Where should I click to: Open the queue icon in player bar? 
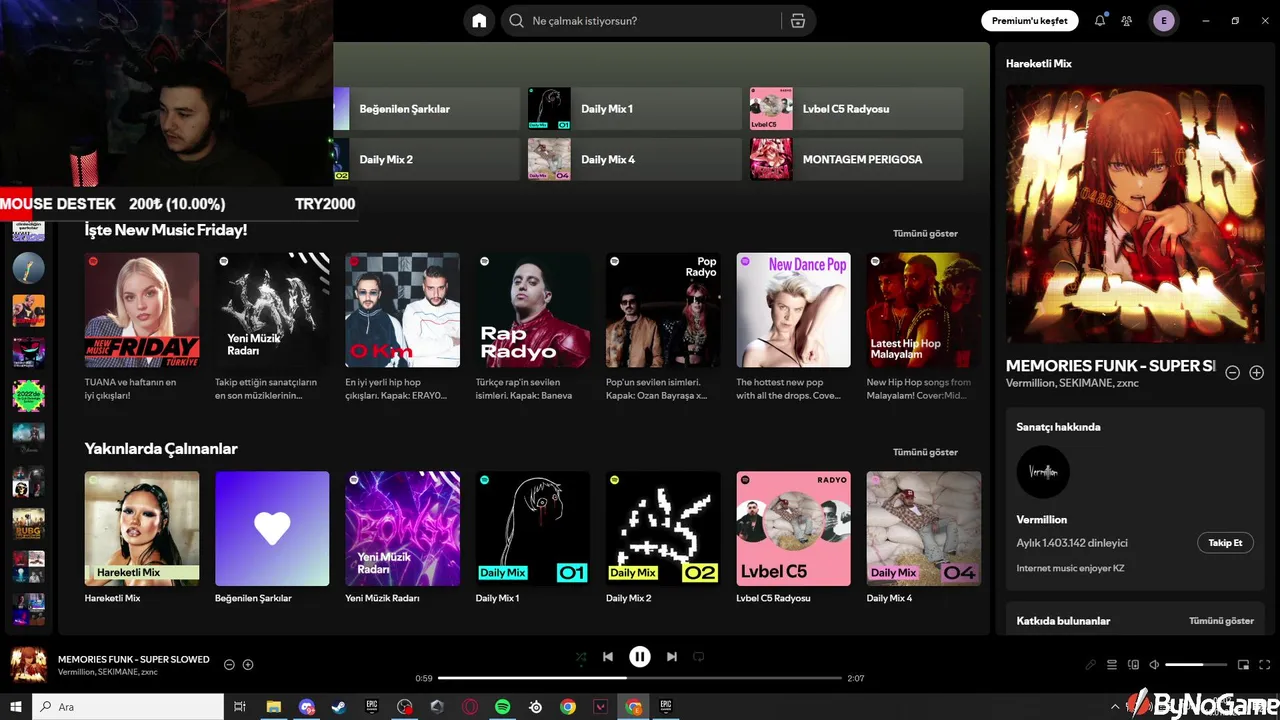pos(1112,665)
